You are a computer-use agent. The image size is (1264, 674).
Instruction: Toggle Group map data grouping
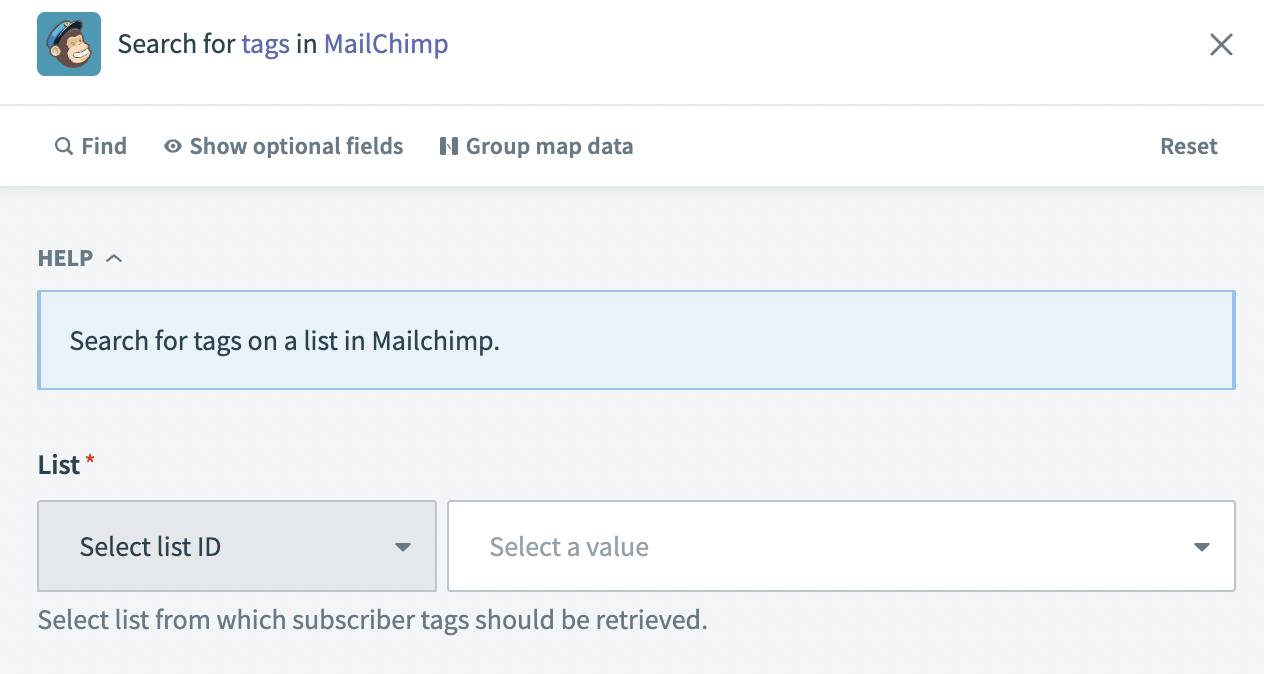pyautogui.click(x=550, y=146)
